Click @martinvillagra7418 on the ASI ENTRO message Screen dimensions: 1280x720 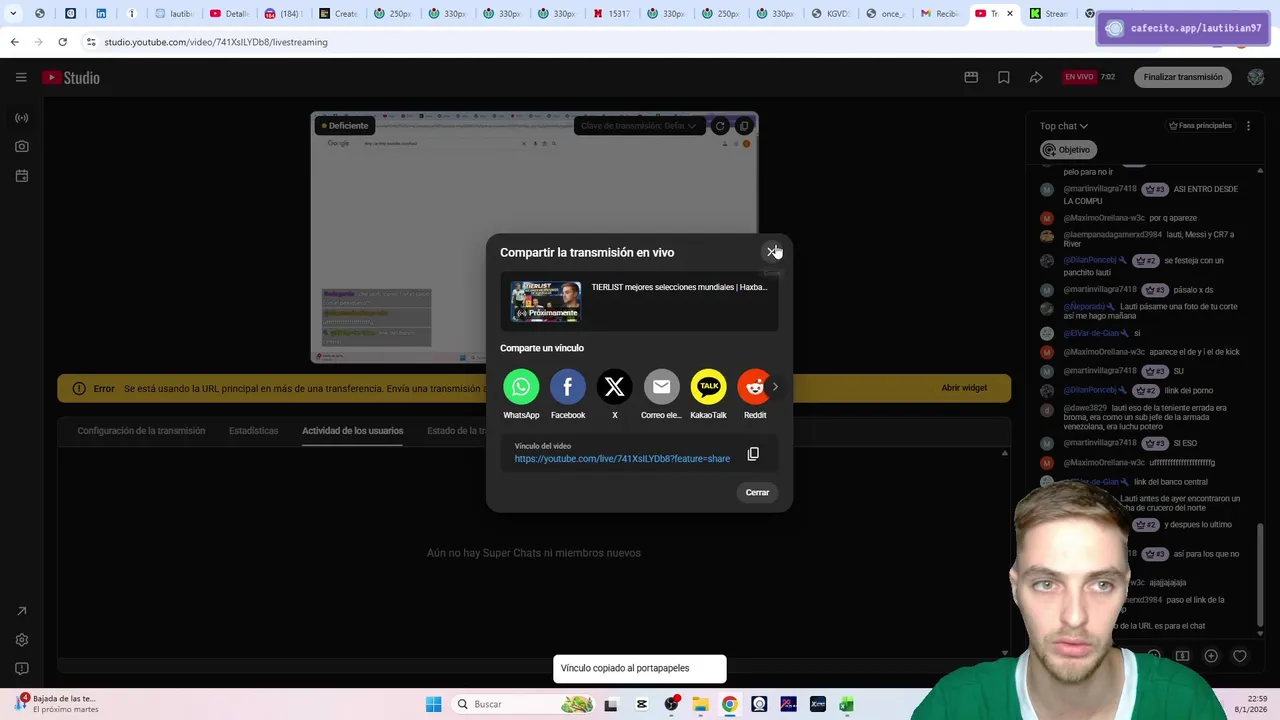coord(1100,189)
